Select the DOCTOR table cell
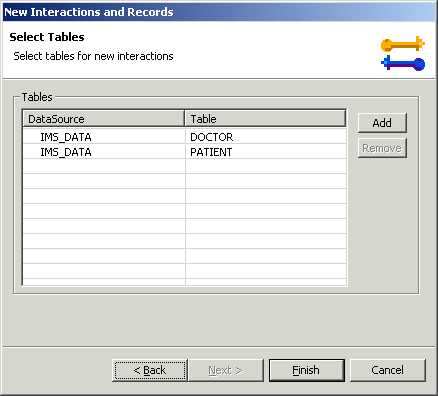 tap(211, 137)
